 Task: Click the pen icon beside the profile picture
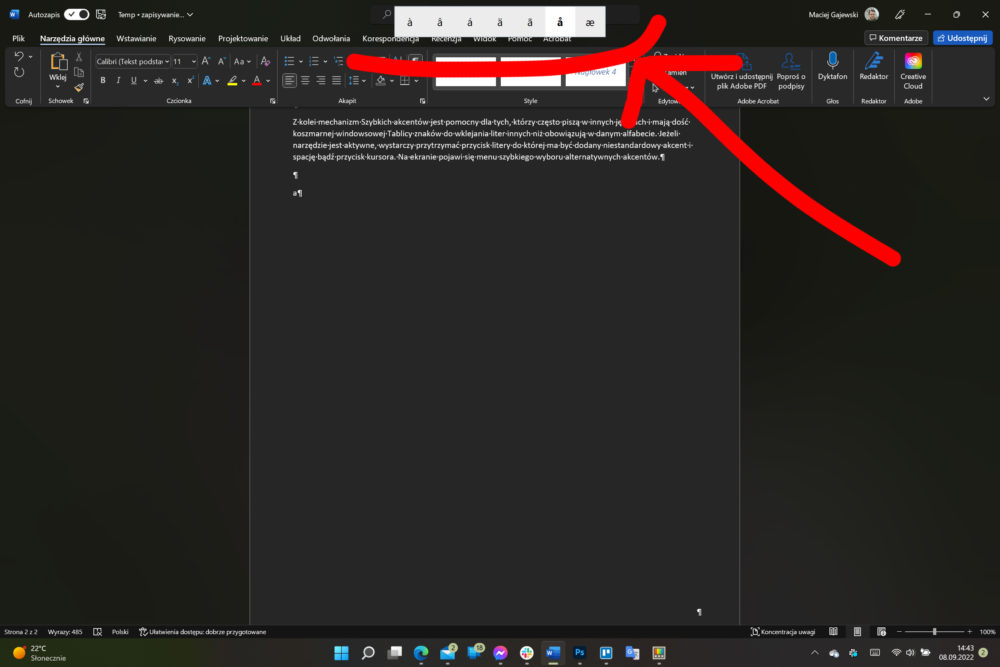point(900,14)
